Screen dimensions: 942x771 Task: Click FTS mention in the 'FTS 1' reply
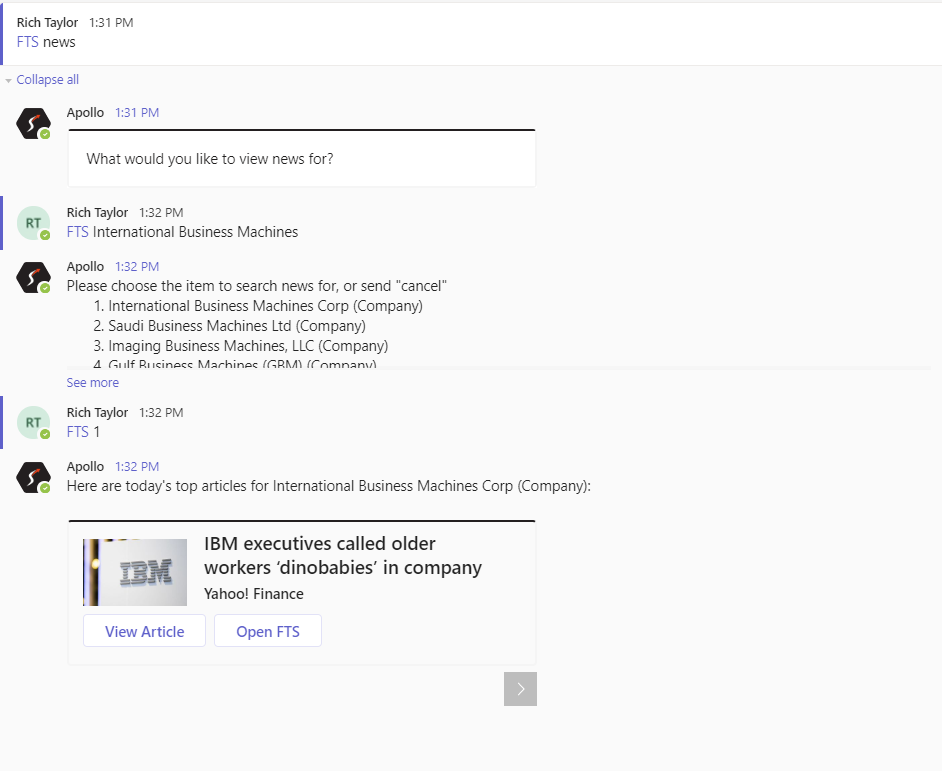point(77,432)
